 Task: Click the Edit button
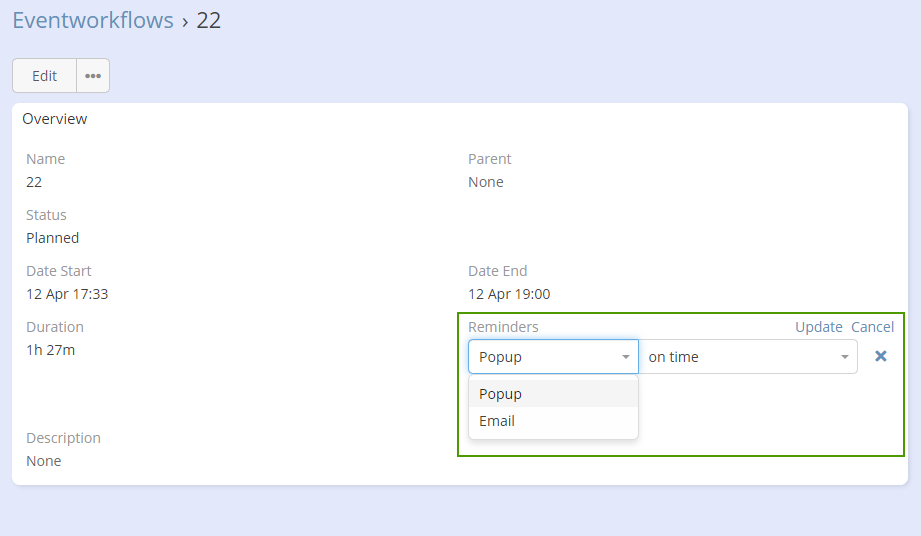click(45, 76)
